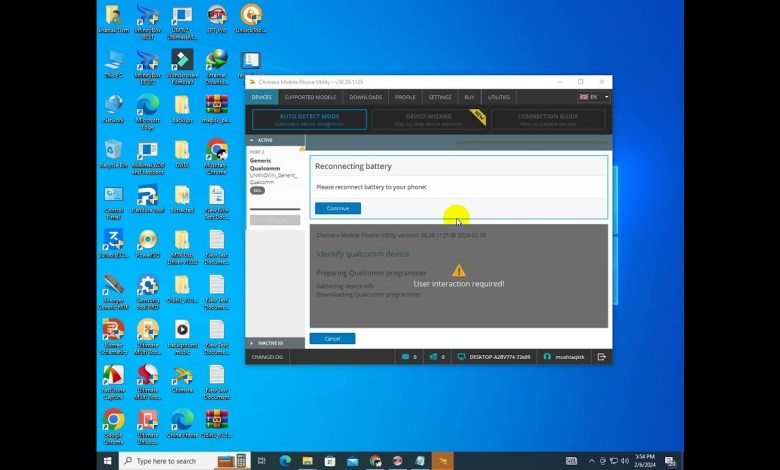This screenshot has width=780, height=470.
Task: Open the Recycle Bin desktop icon
Action: click(114, 153)
